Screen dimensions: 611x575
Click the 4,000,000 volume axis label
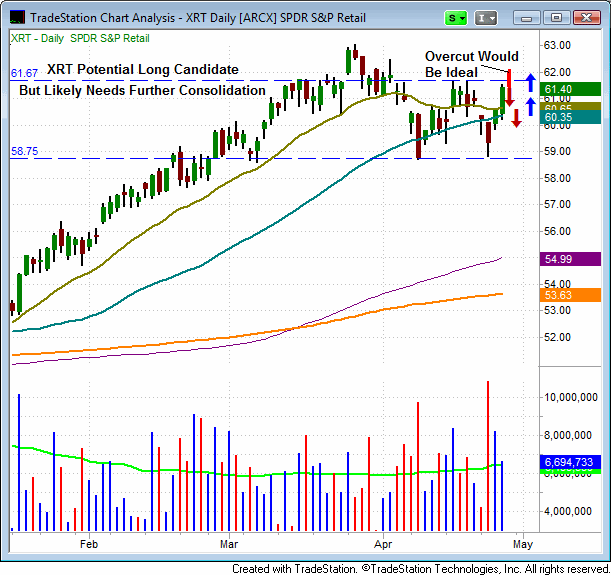[x=568, y=511]
